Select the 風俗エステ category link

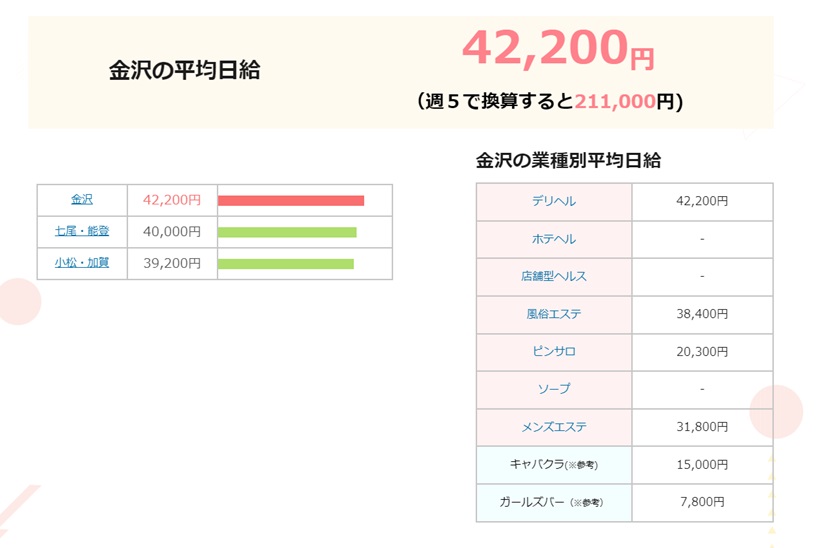[x=554, y=314]
